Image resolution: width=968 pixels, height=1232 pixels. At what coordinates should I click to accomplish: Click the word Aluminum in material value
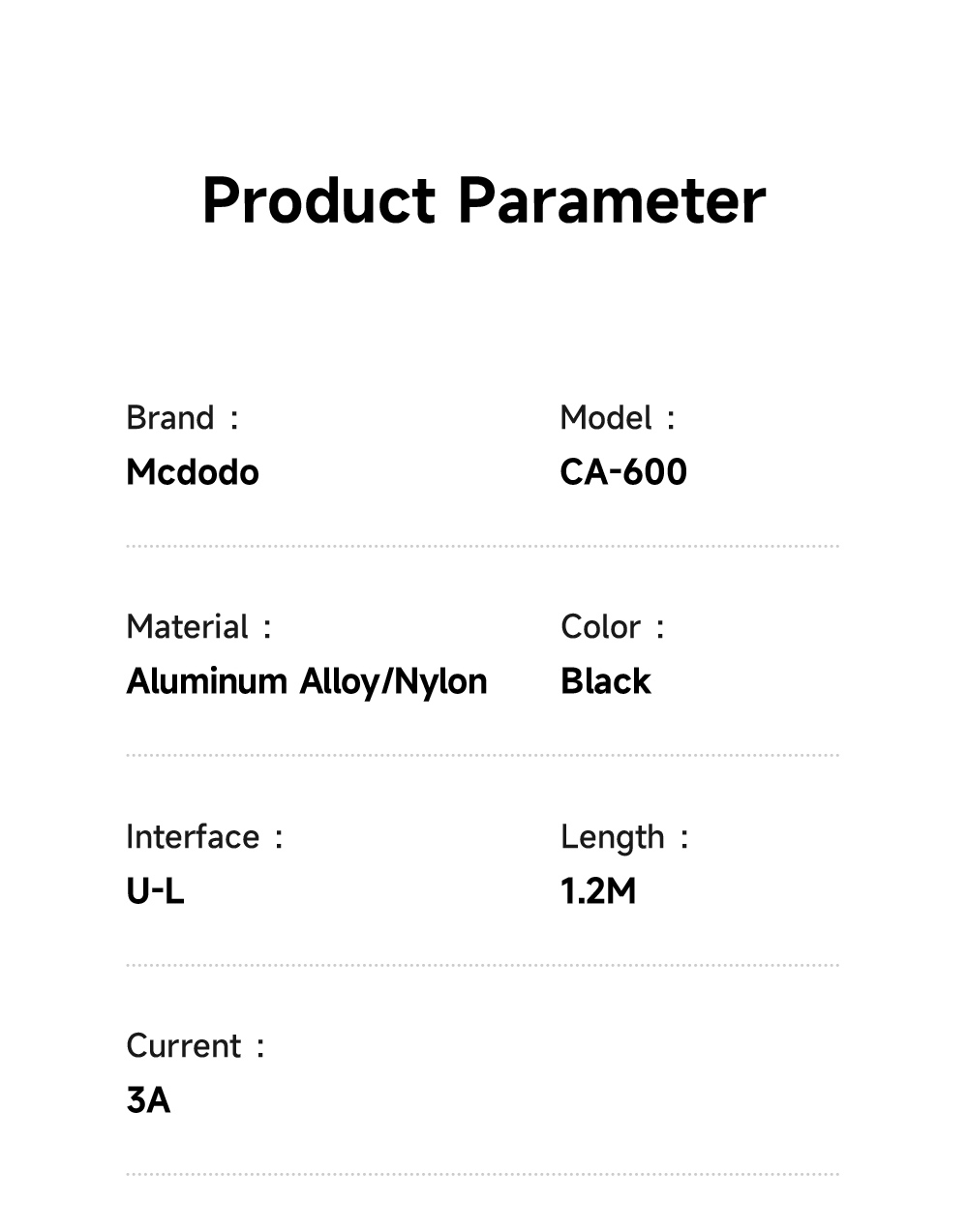(x=207, y=681)
